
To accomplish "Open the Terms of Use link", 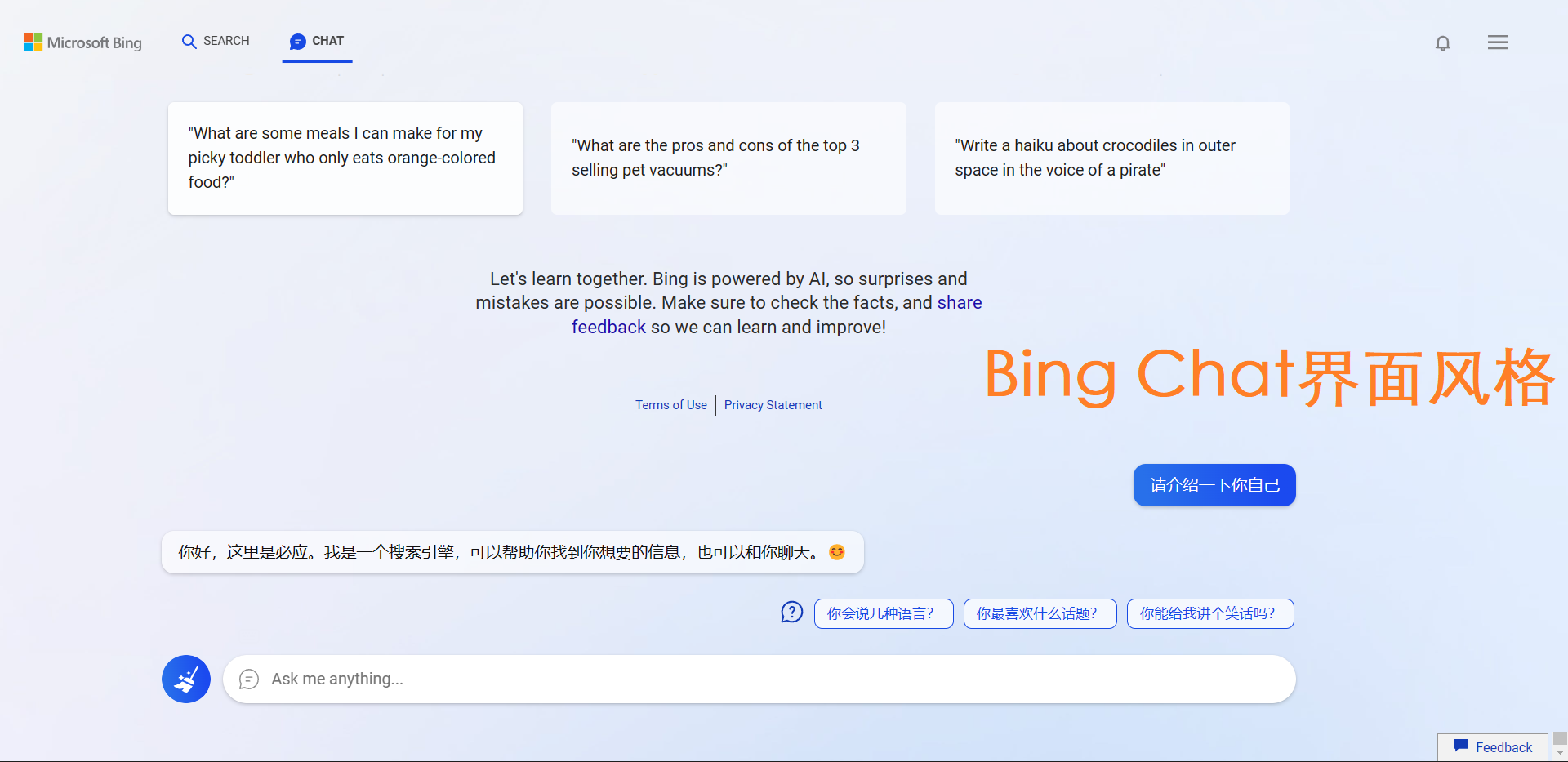I will 670,404.
